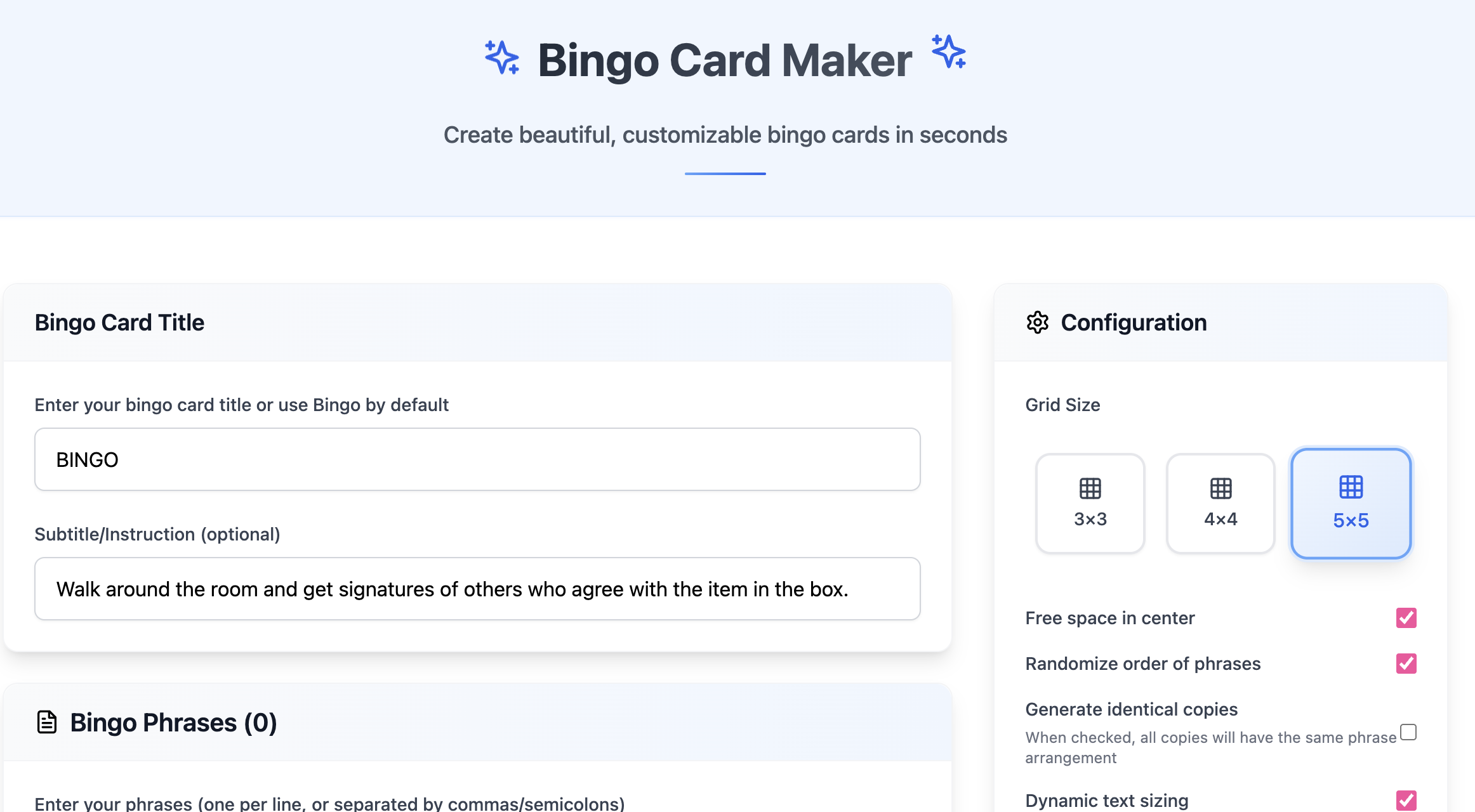This screenshot has height=812, width=1475.
Task: Select the 4×4 grid size
Action: click(x=1220, y=504)
